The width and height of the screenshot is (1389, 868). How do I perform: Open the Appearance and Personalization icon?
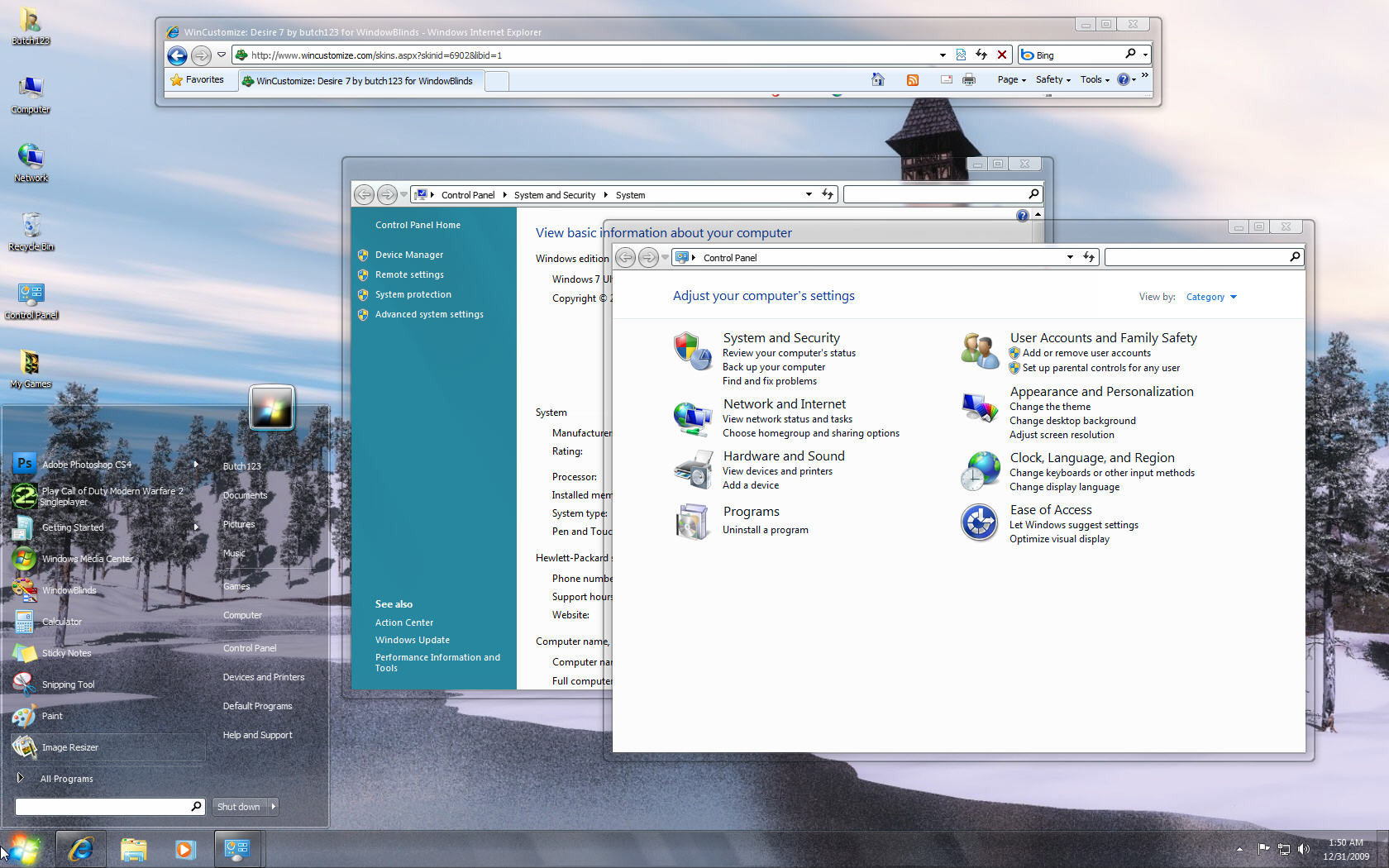tap(980, 408)
